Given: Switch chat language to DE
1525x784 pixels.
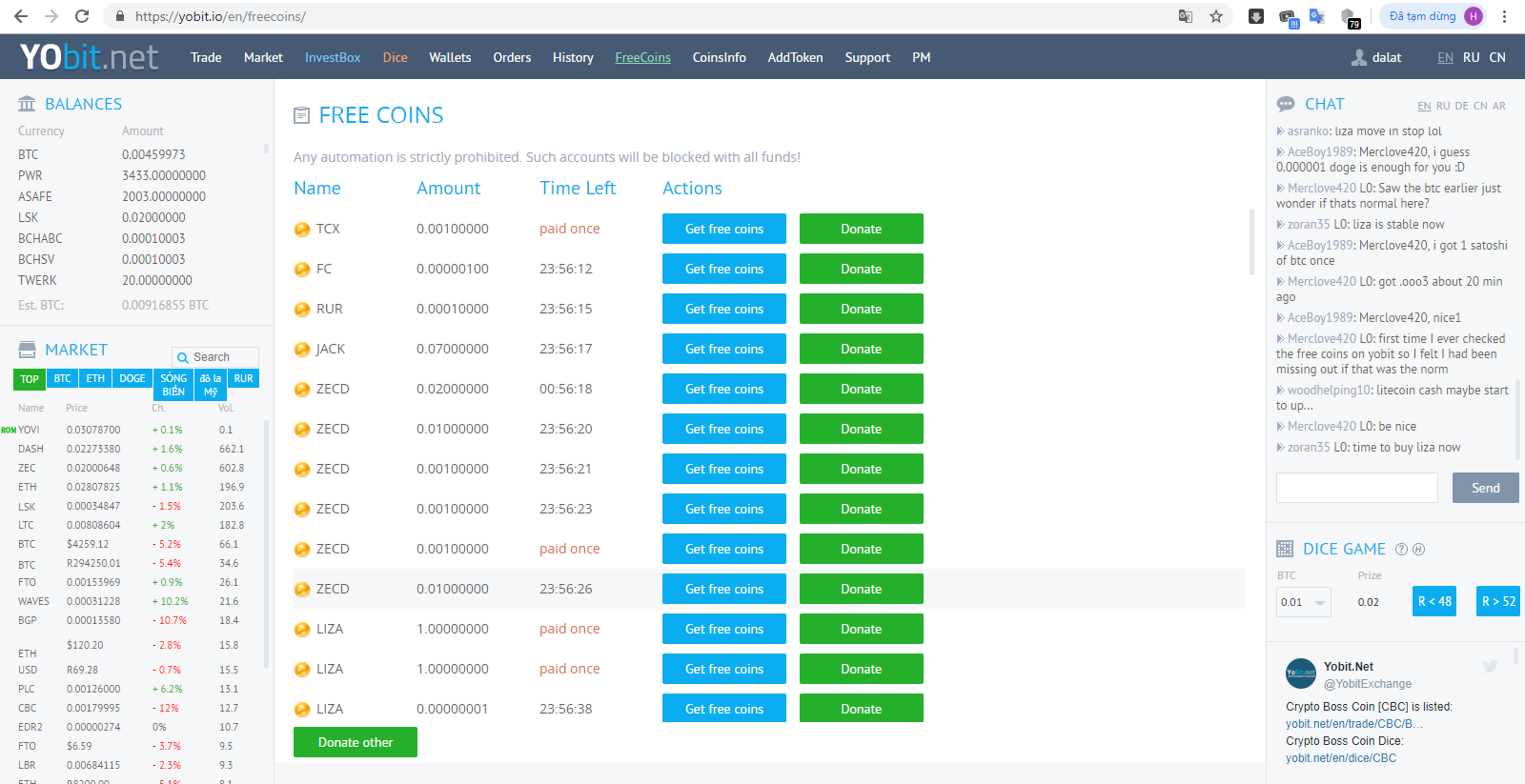Looking at the screenshot, I should coord(1462,106).
